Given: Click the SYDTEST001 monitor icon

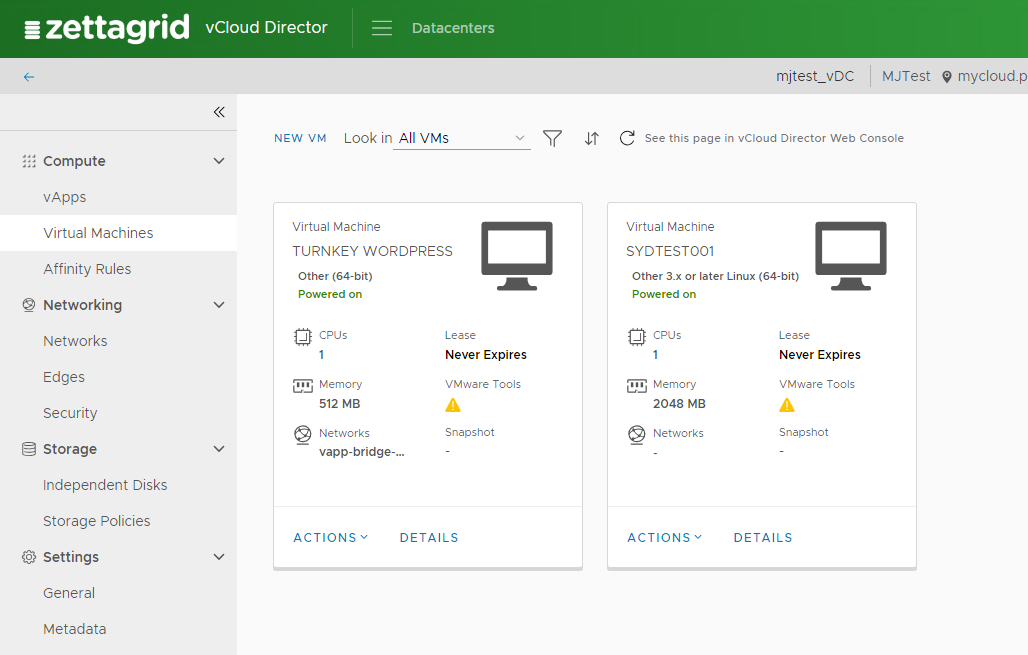Looking at the screenshot, I should click(850, 256).
